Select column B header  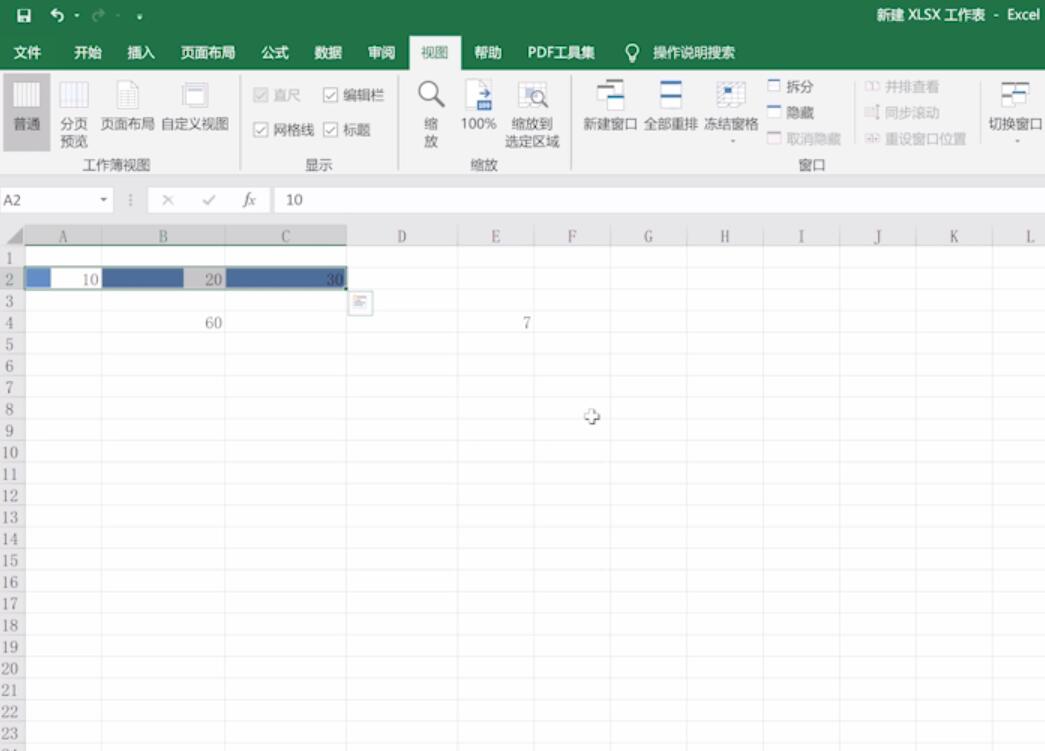[163, 236]
